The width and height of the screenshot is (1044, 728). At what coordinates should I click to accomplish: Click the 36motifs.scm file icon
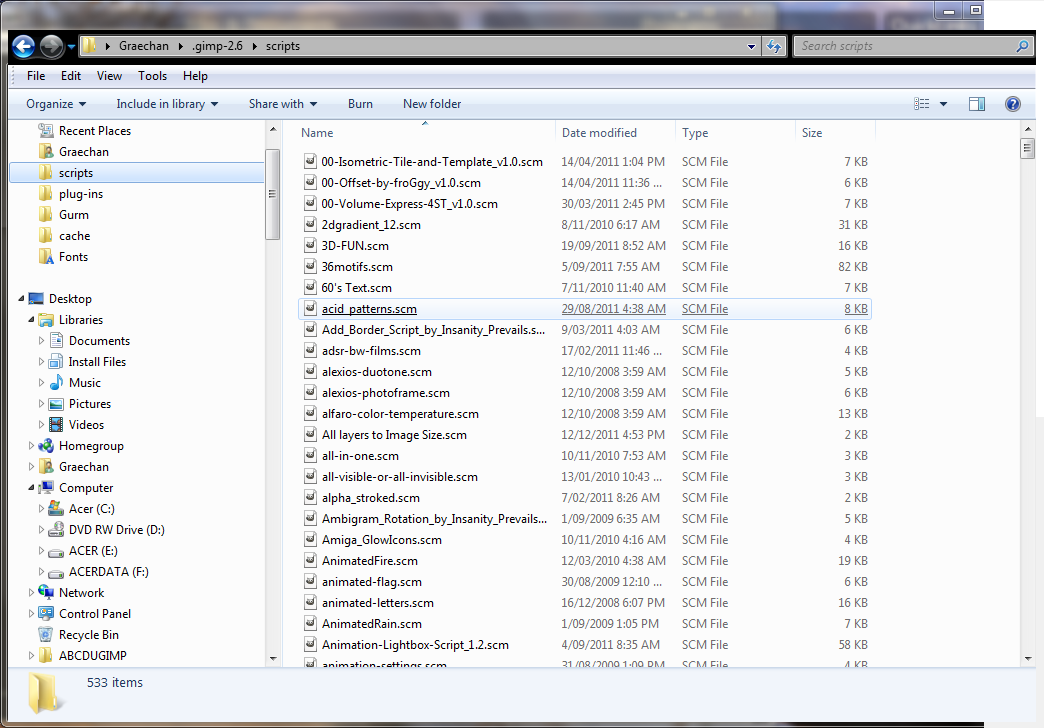tap(310, 266)
